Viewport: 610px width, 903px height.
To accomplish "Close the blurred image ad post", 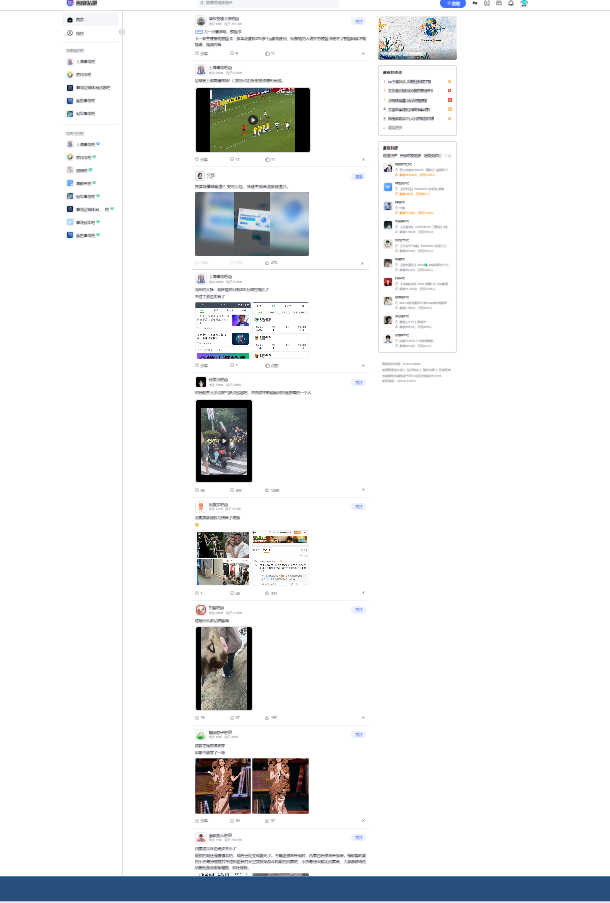I will 362,263.
